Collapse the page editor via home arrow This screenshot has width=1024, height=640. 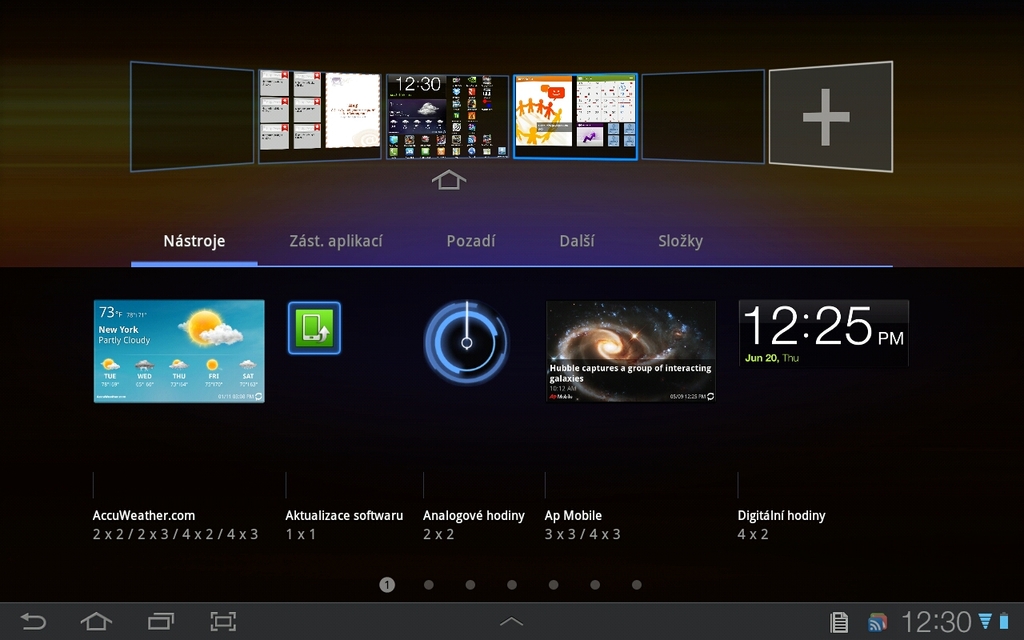click(448, 179)
